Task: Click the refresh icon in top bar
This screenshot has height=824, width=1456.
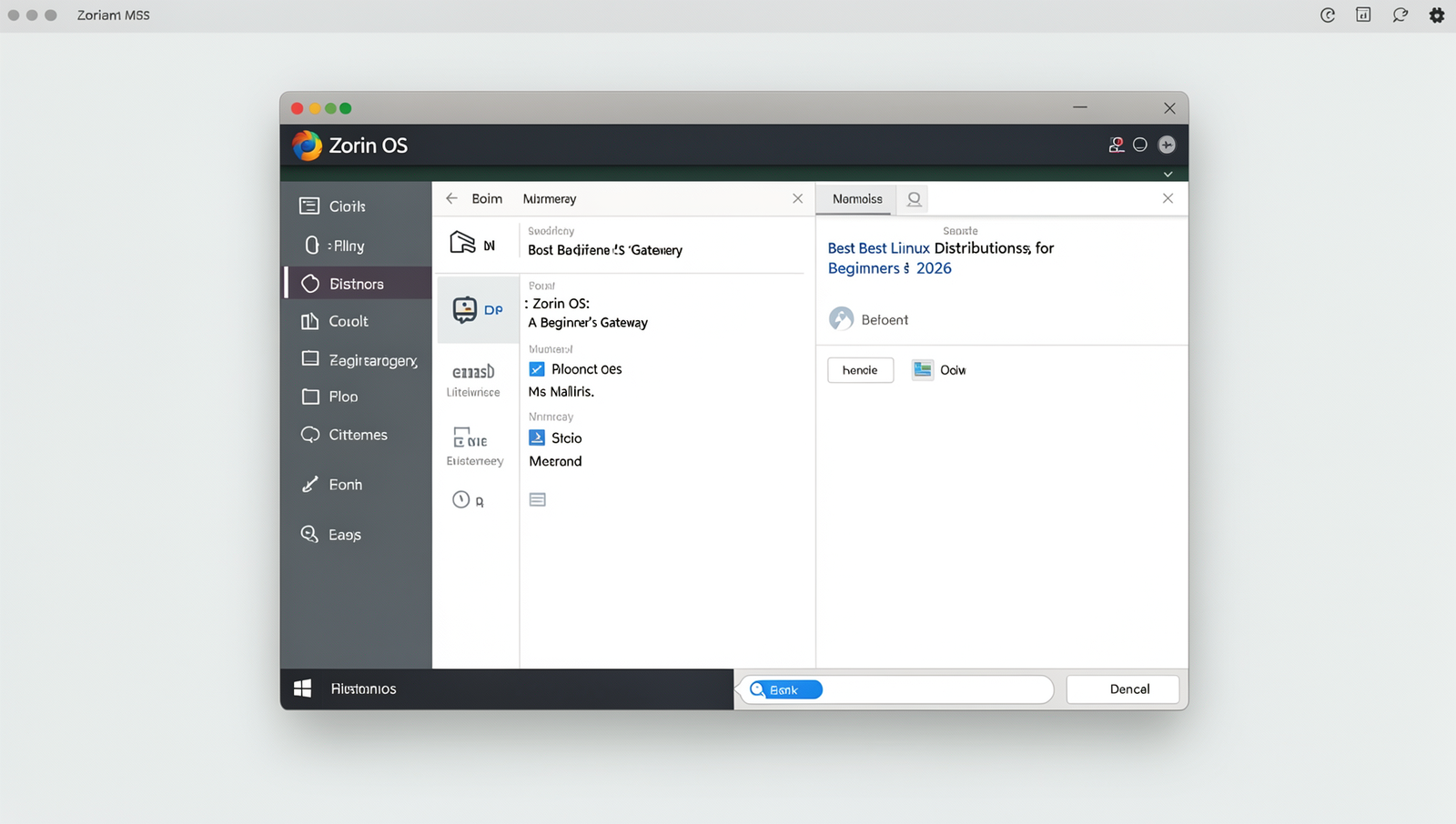Action: click(1328, 15)
